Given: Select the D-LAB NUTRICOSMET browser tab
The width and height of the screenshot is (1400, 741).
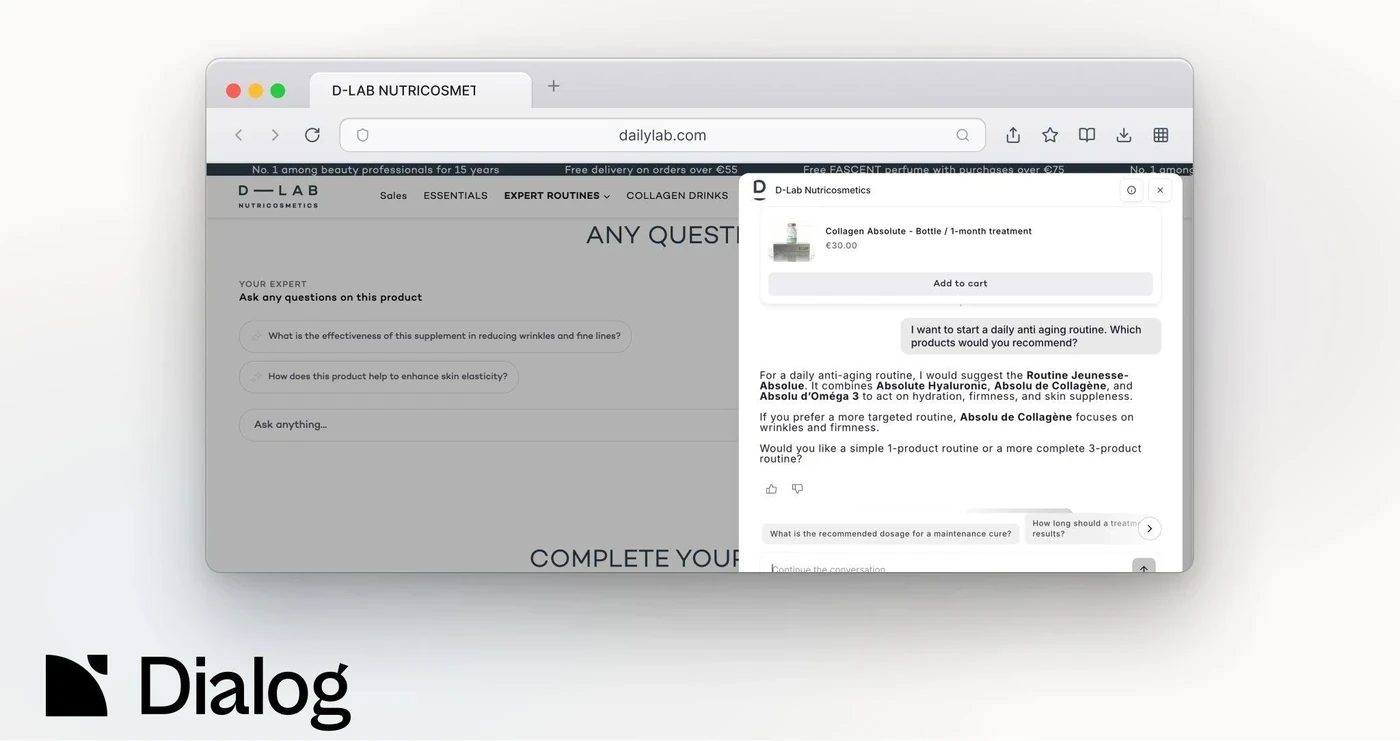Looking at the screenshot, I should pos(420,90).
